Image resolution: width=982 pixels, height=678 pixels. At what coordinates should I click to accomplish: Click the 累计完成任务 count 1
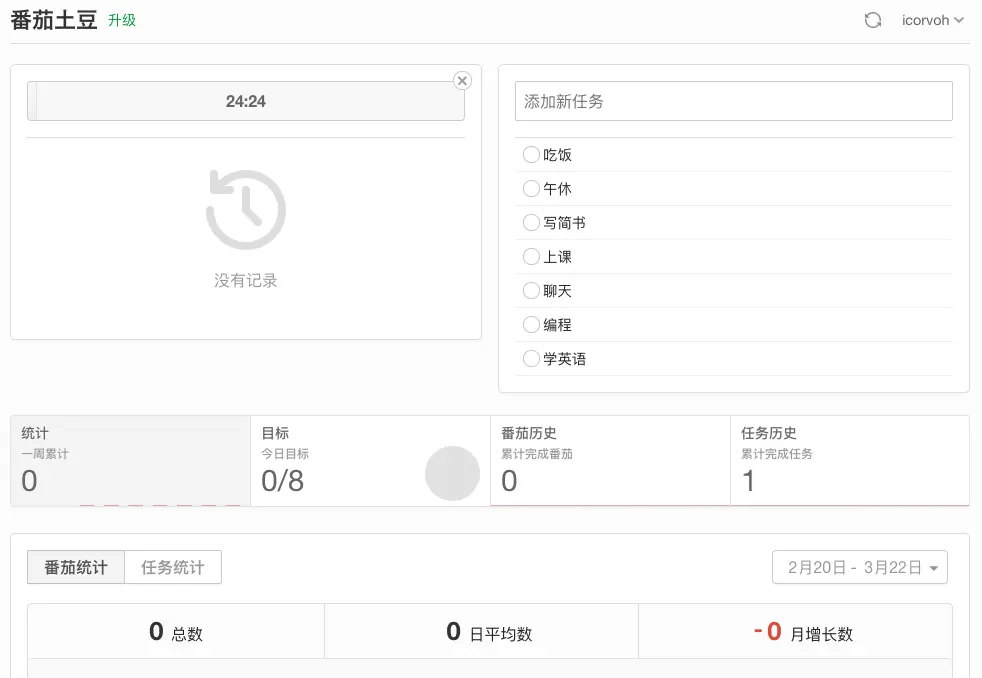(748, 481)
